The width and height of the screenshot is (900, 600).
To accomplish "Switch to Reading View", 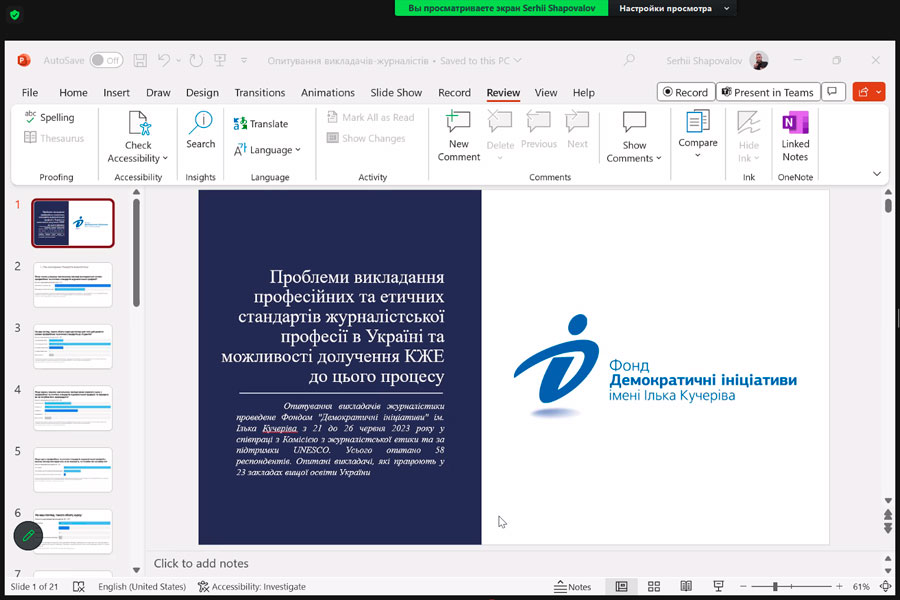I will pos(686,587).
